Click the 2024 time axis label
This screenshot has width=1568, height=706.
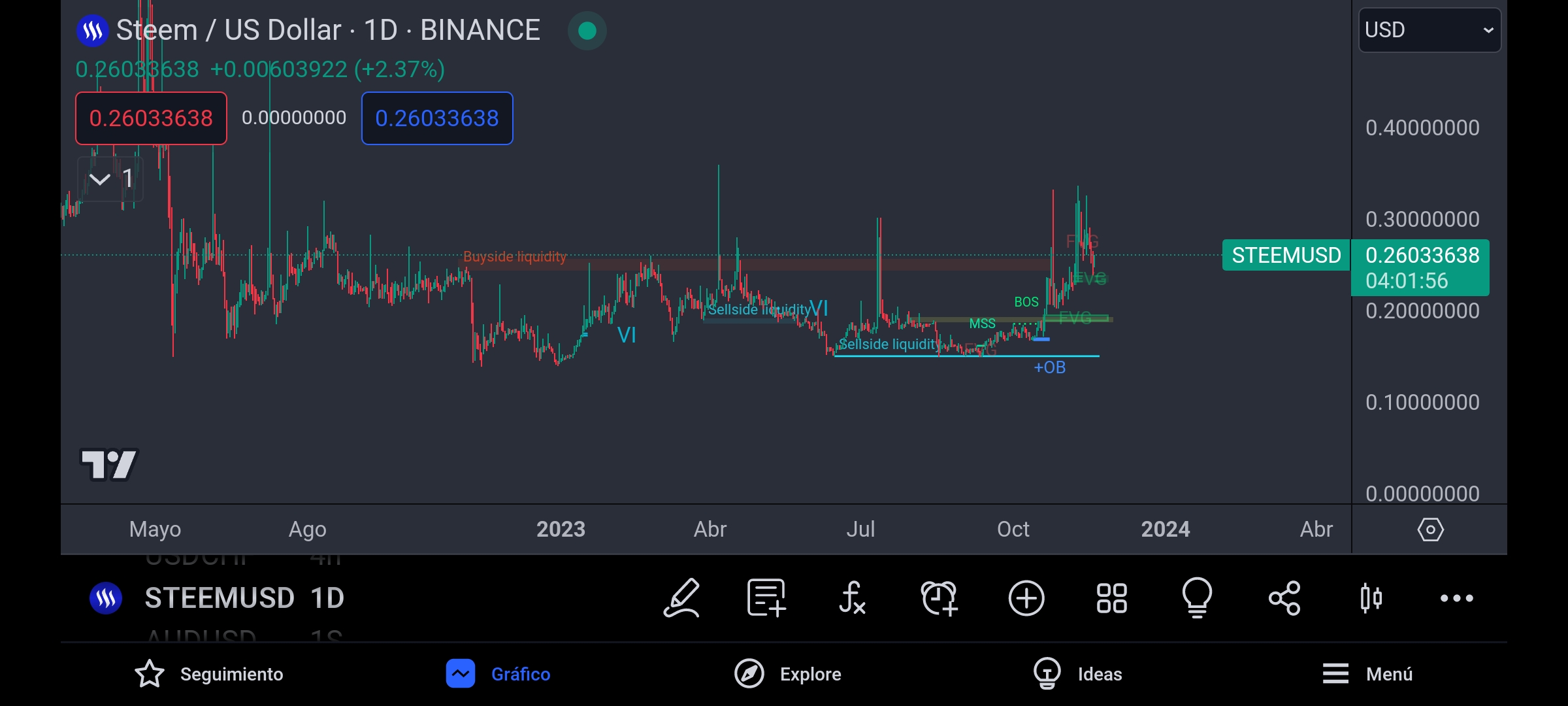[1166, 529]
